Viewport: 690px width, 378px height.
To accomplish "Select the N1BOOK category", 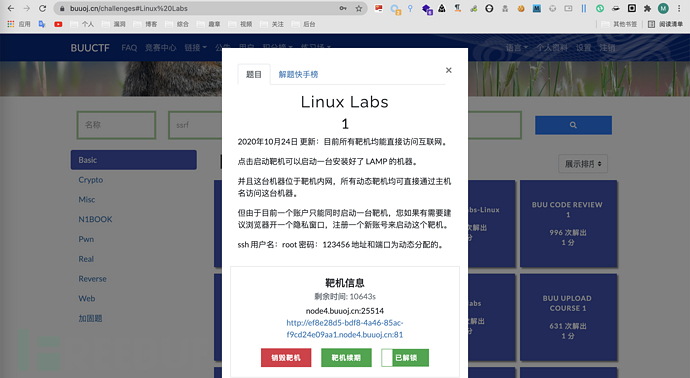I will pos(95,219).
